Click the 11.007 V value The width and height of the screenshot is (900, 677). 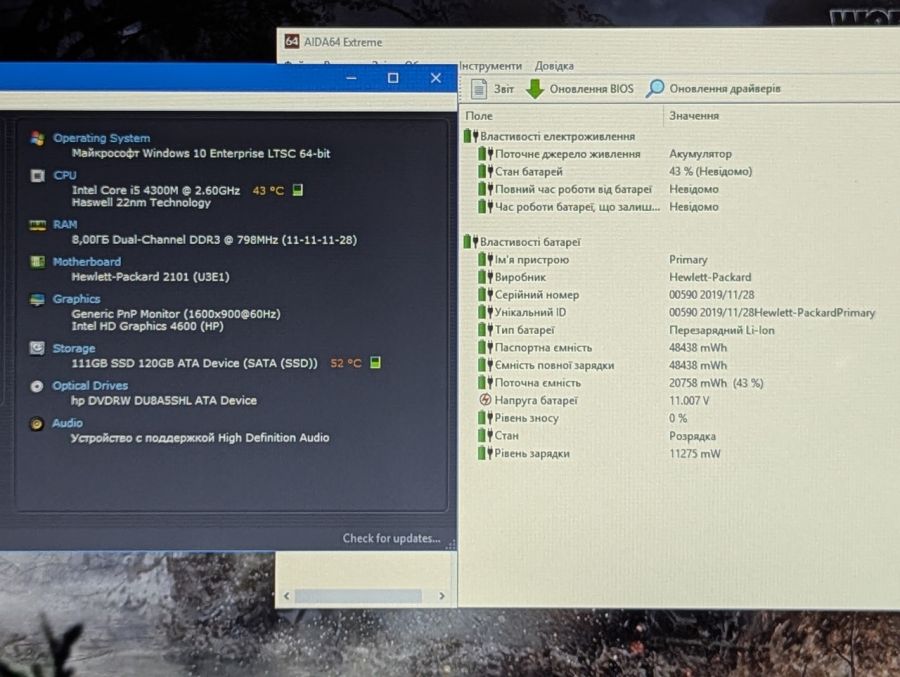click(x=689, y=400)
